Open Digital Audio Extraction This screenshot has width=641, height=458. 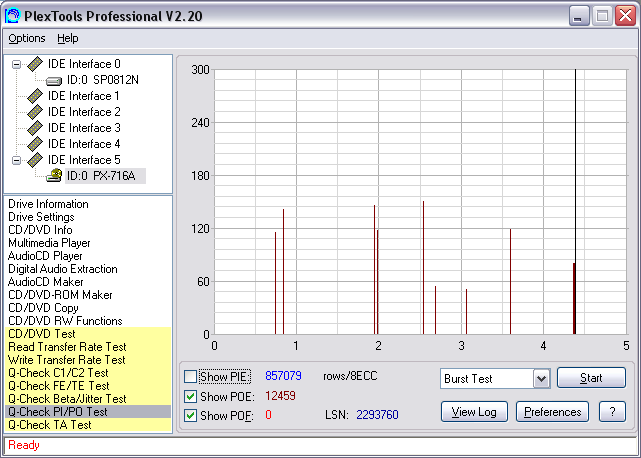coord(63,269)
